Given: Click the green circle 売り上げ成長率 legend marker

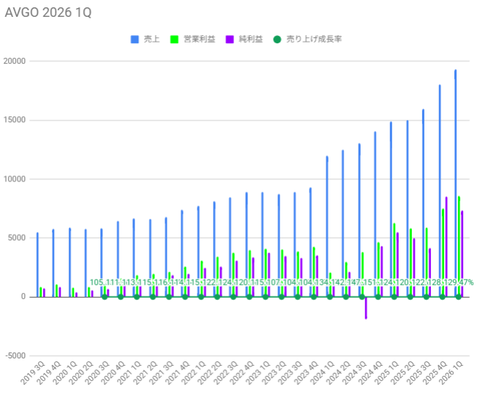Looking at the screenshot, I should [x=277, y=39].
